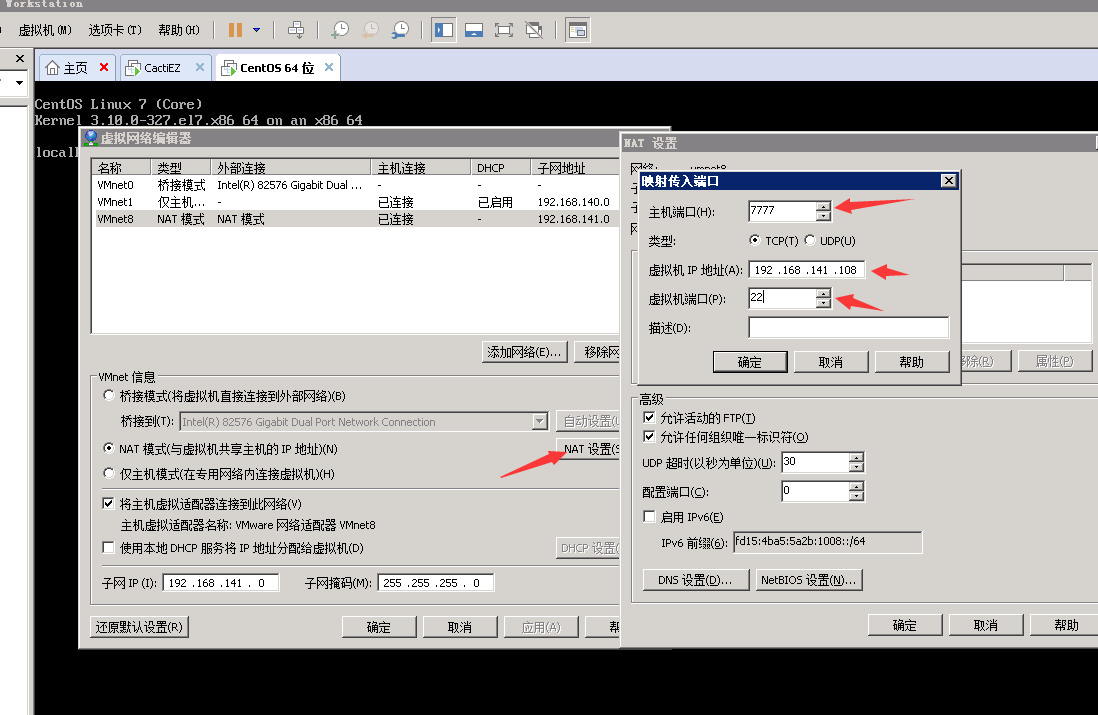1098x715 pixels.
Task: Open the 虚拟机(M) menu
Action: coord(46,30)
